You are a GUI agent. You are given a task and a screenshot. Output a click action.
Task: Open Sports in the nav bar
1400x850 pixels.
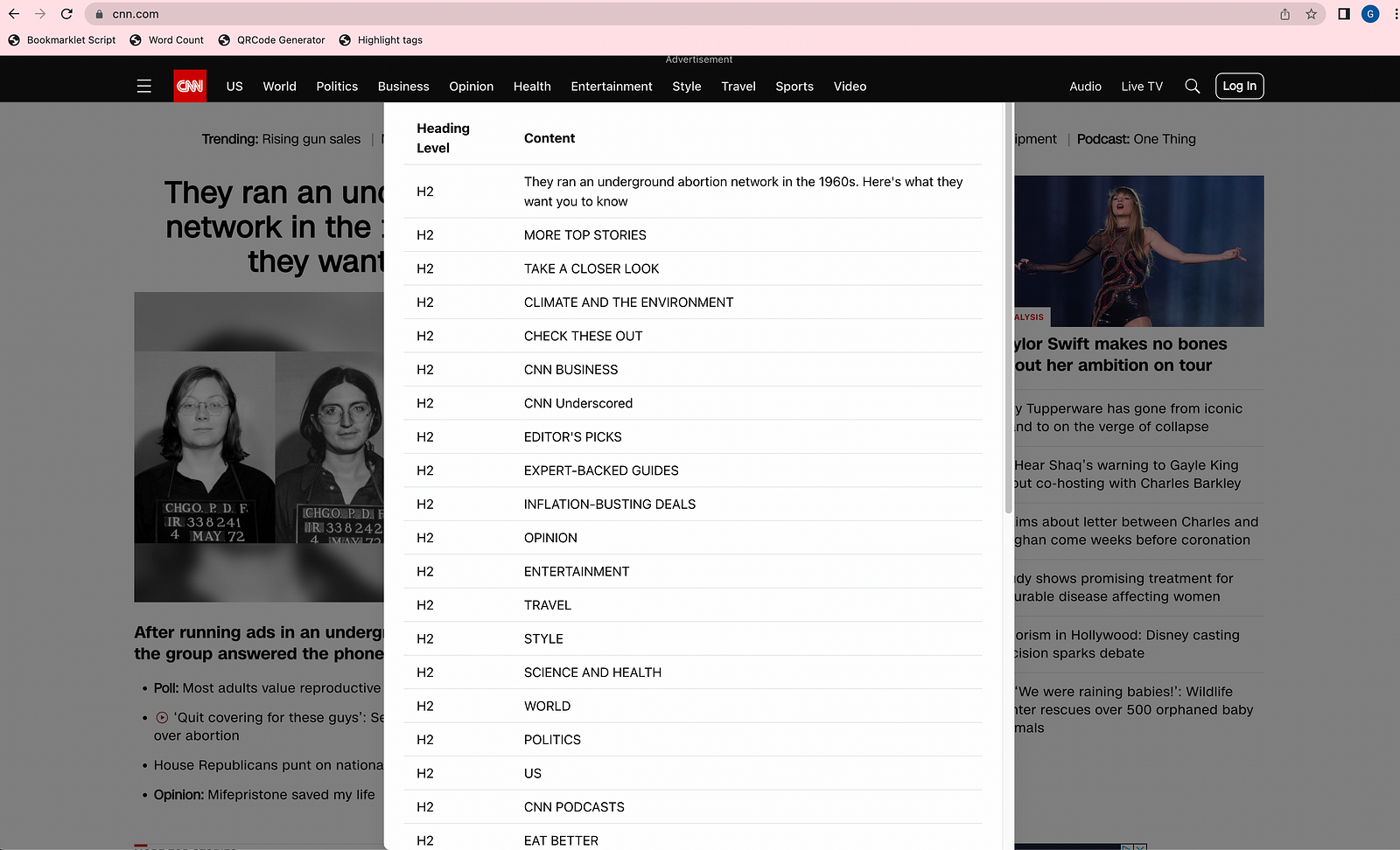click(794, 86)
